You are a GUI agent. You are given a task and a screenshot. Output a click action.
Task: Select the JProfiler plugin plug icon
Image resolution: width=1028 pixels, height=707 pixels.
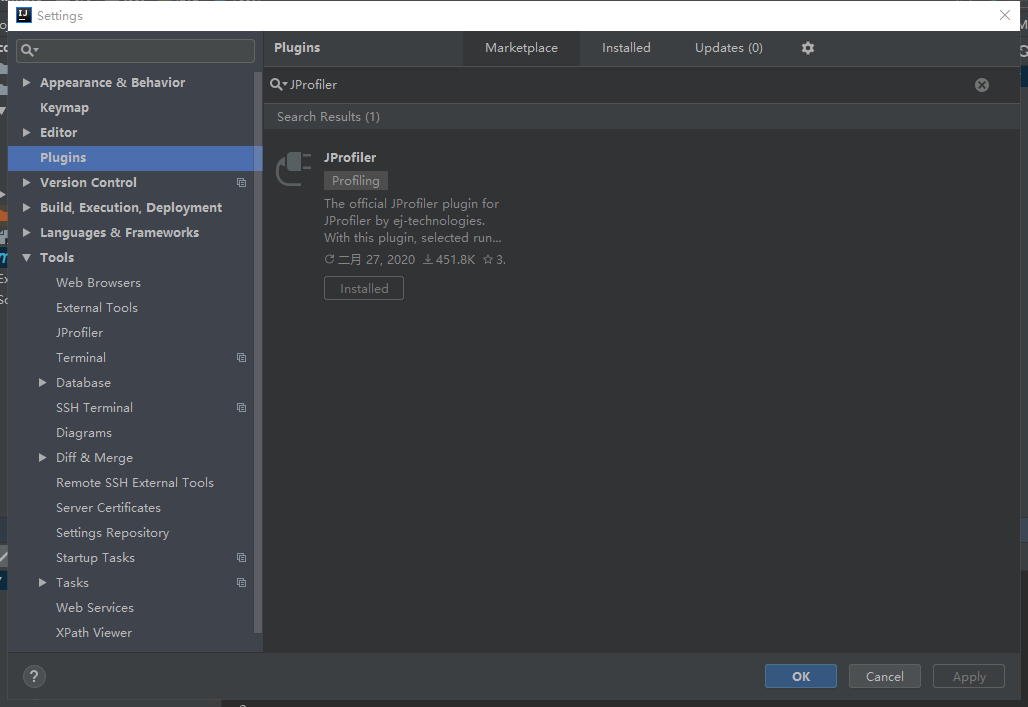[x=294, y=169]
